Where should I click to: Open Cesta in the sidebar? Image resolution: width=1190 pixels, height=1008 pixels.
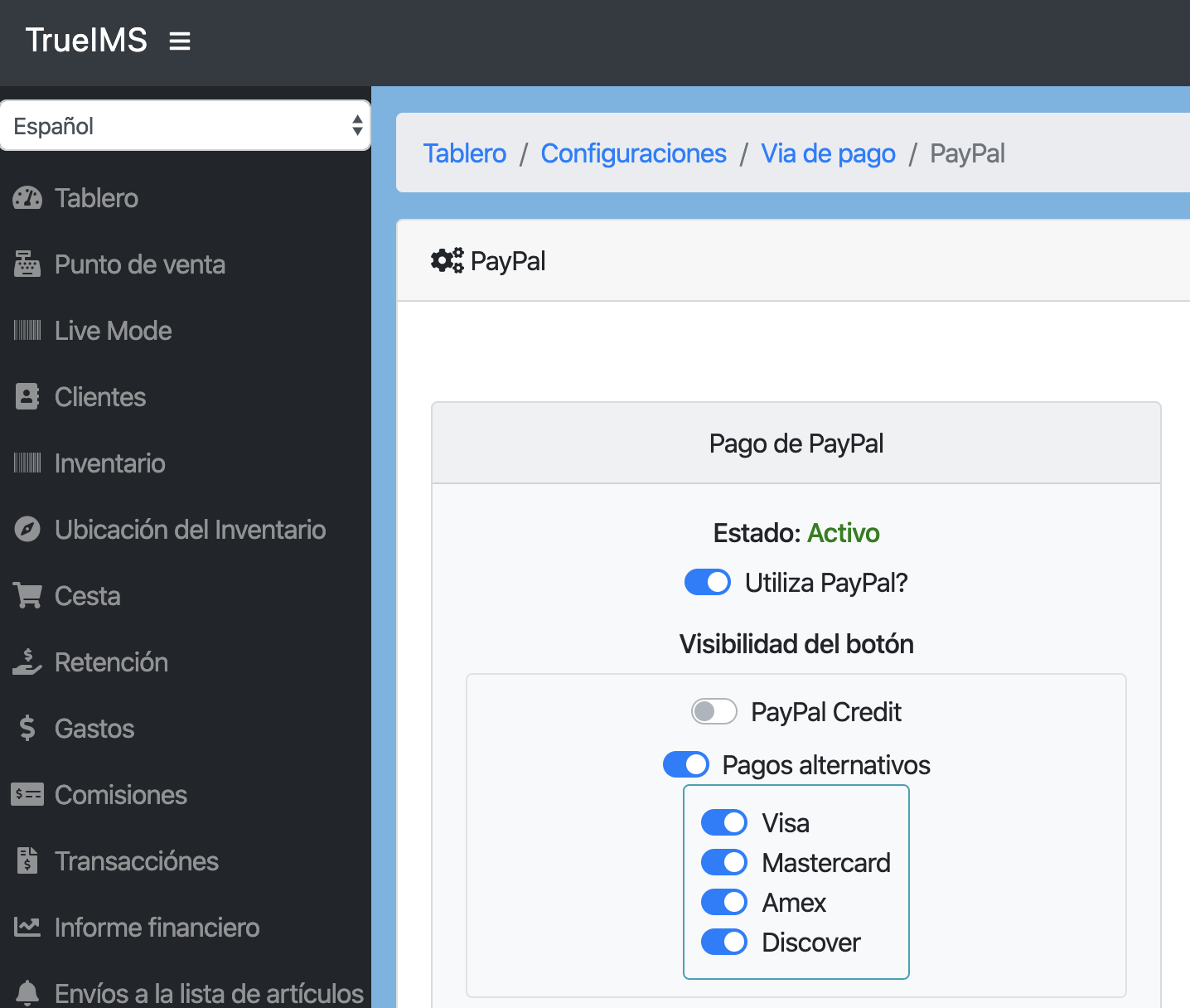click(88, 596)
